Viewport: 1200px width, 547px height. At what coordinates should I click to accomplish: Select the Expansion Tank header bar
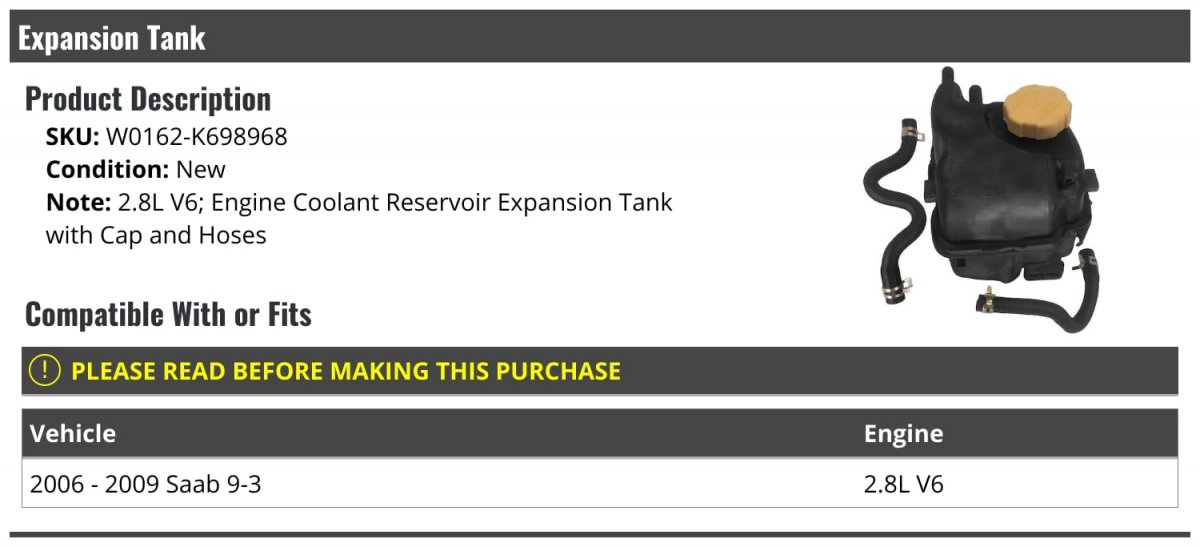600,38
